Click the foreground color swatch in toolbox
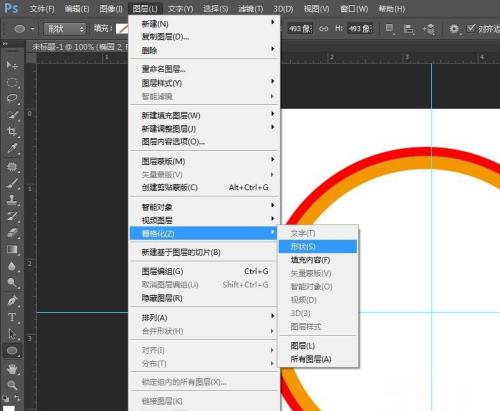Screen dimensions: 500x411 pos(9,408)
